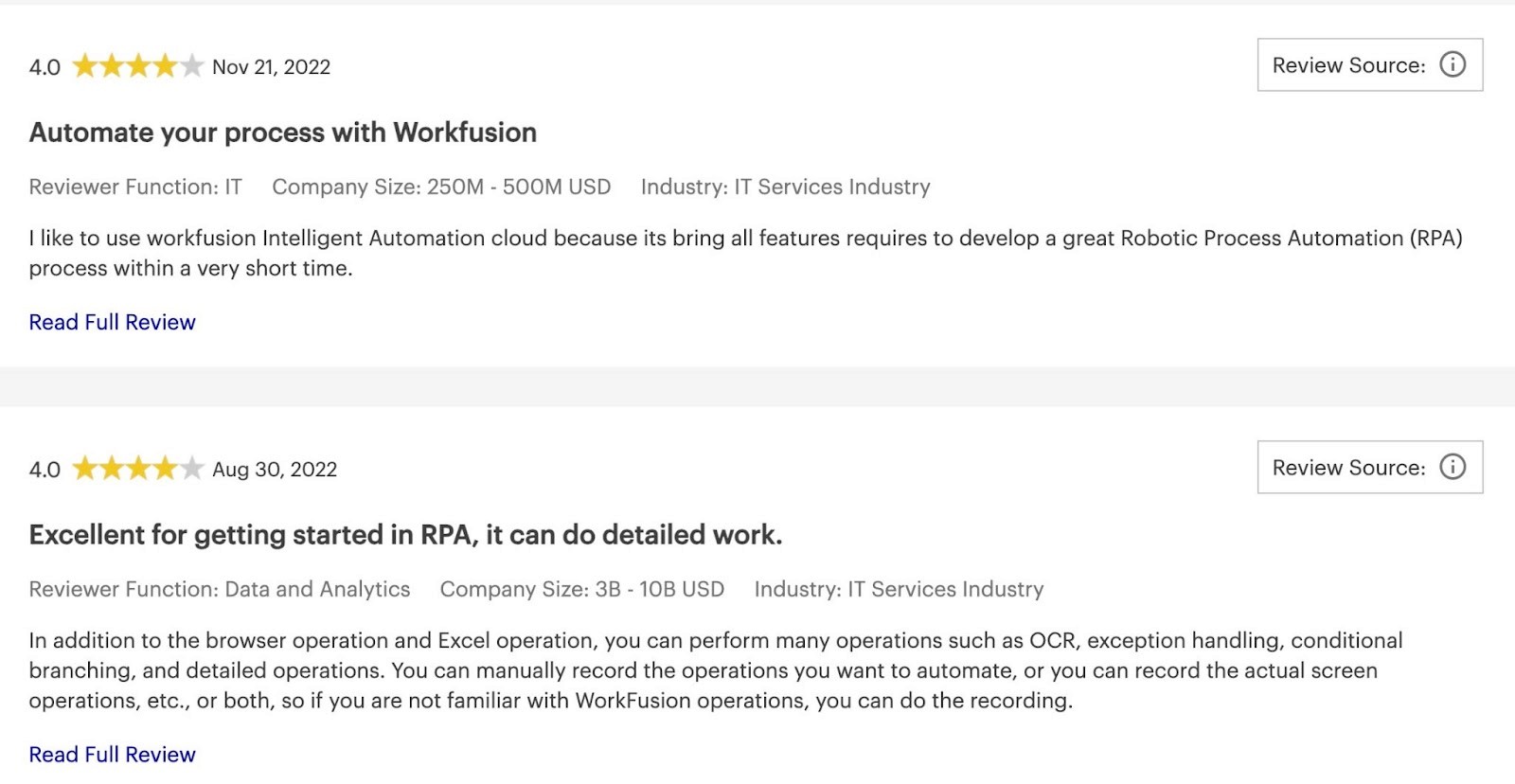This screenshot has width=1515, height=784.
Task: Click review body starting 'I like to use workfusion'
Action: tap(746, 253)
